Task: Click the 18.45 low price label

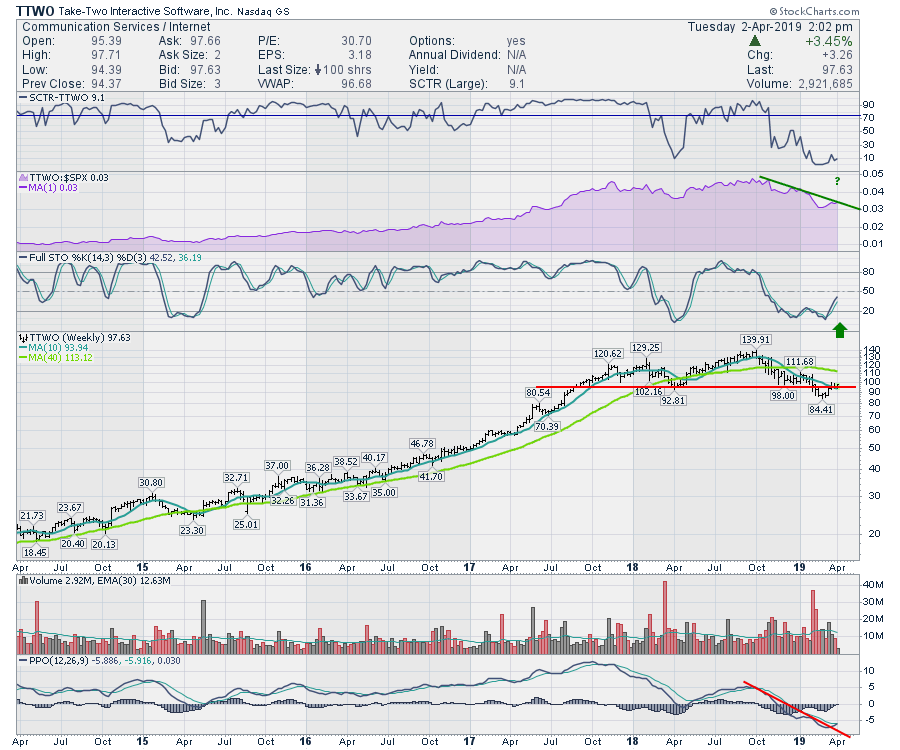Action: click(x=35, y=553)
